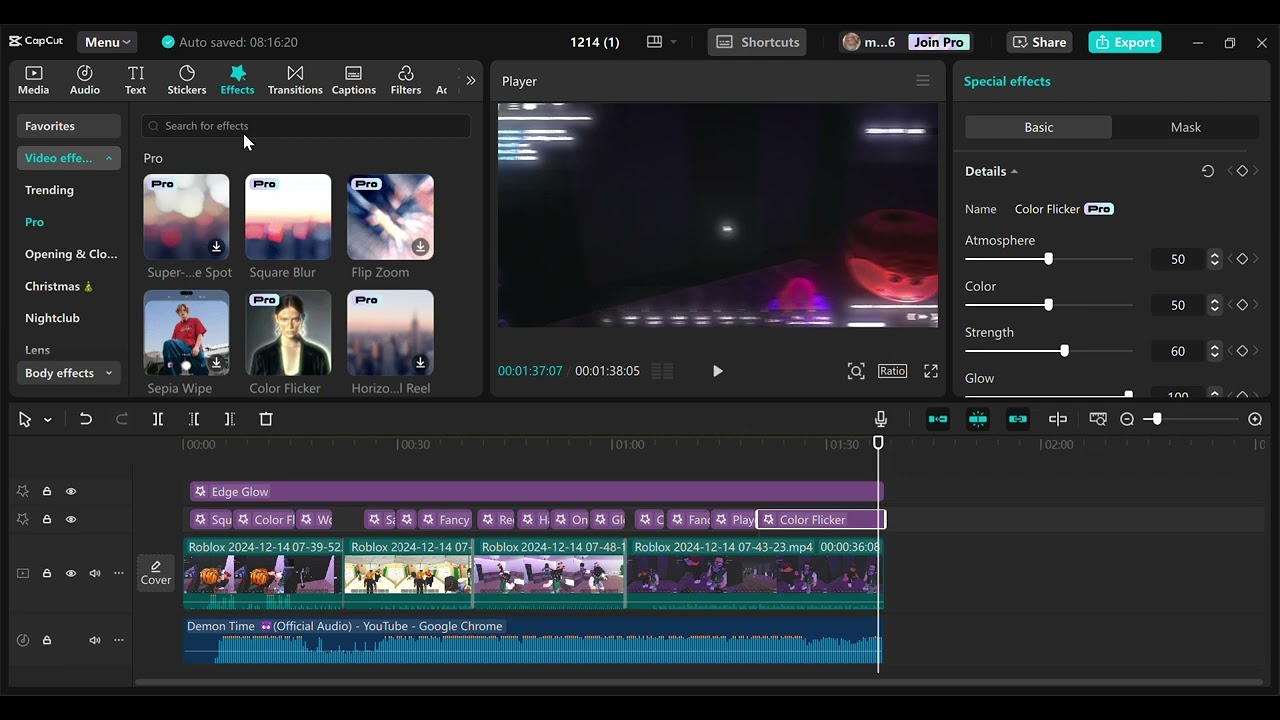Open the Menu dropdown

tap(107, 42)
